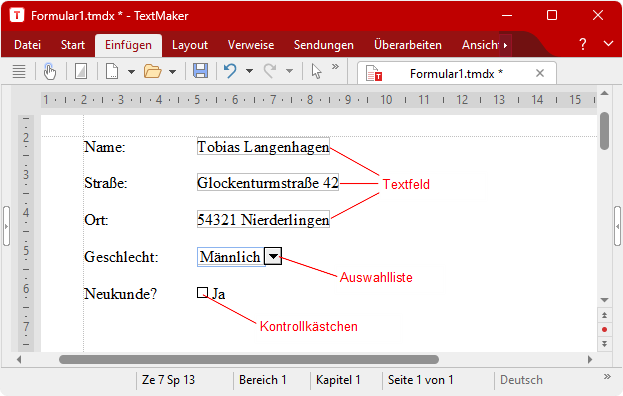Click horizontal scrollbar left arrow

tap(19, 359)
